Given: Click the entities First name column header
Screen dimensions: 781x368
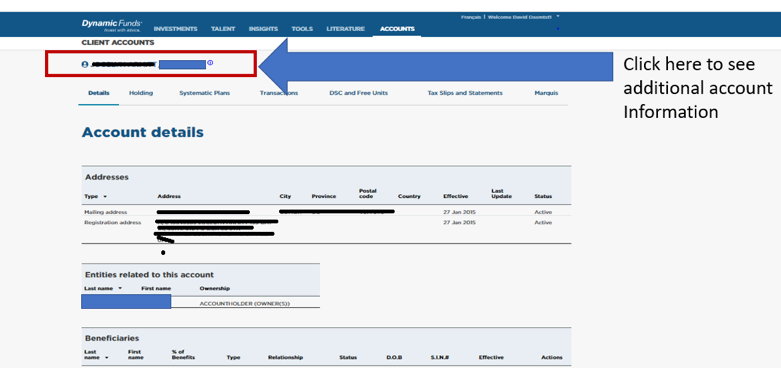Looking at the screenshot, I should pos(156,289).
